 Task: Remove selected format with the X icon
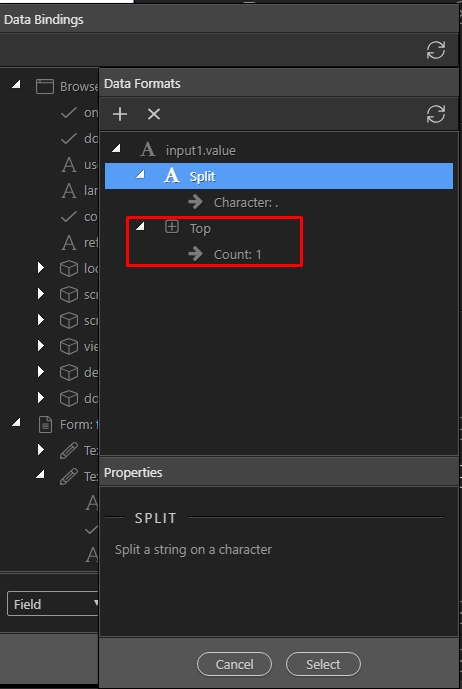pos(154,114)
